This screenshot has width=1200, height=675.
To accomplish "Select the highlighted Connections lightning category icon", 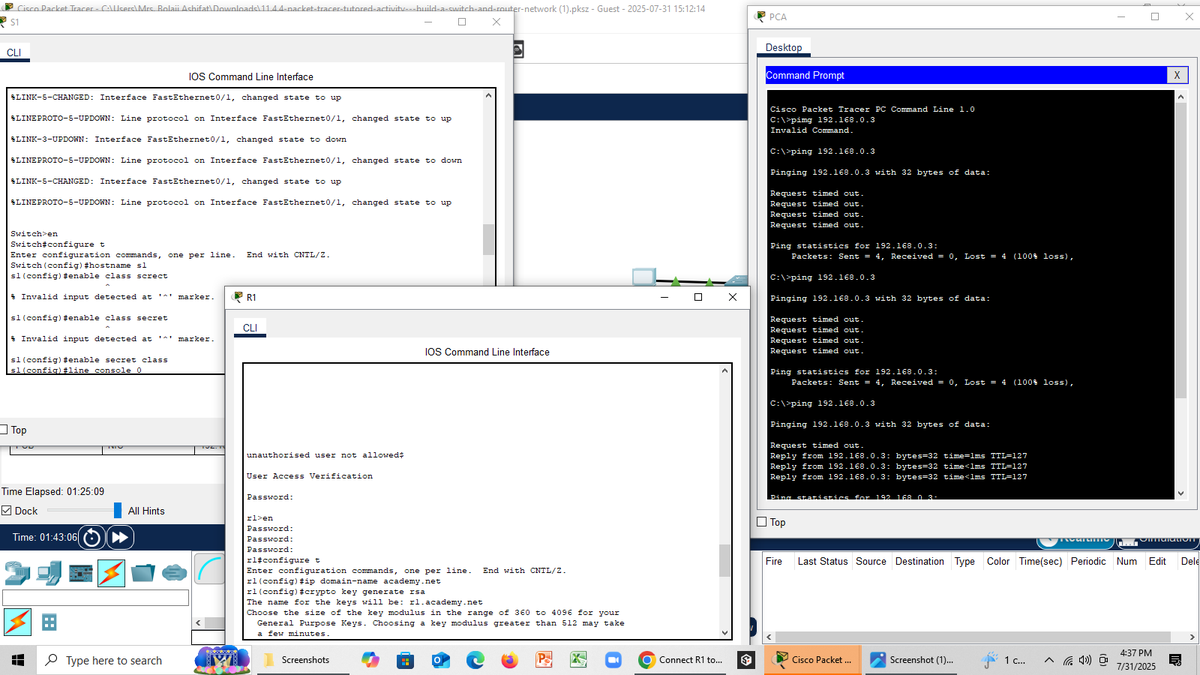I will pyautogui.click(x=111, y=573).
